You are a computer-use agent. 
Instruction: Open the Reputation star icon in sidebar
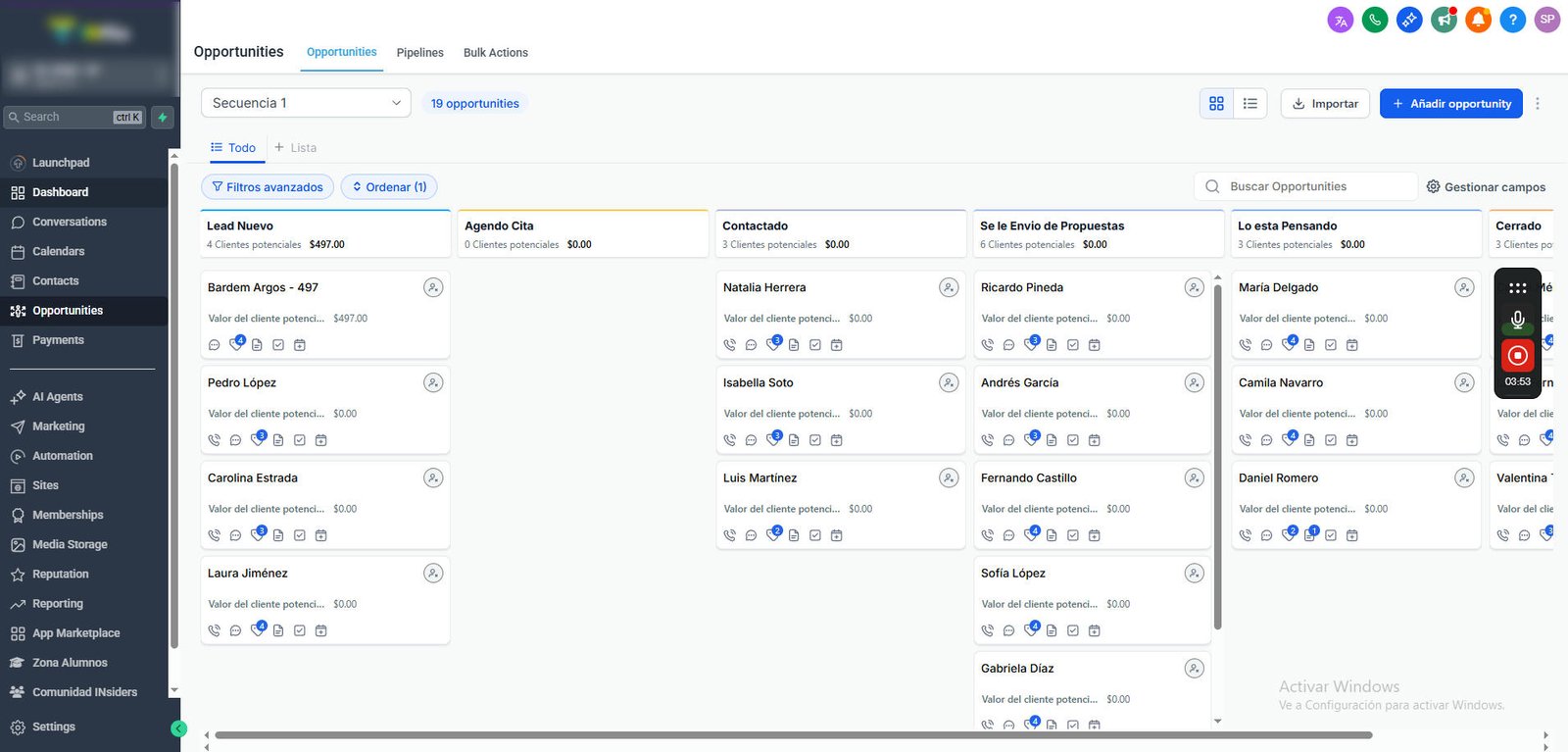coord(18,575)
